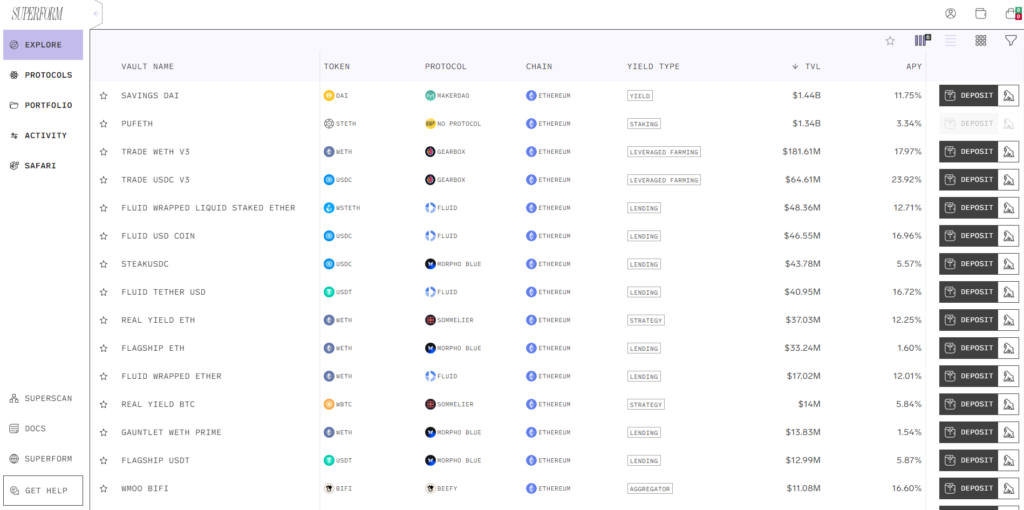Viewport: 1024px width, 510px height.
Task: Open Superform link in sidebar
Action: 41,458
